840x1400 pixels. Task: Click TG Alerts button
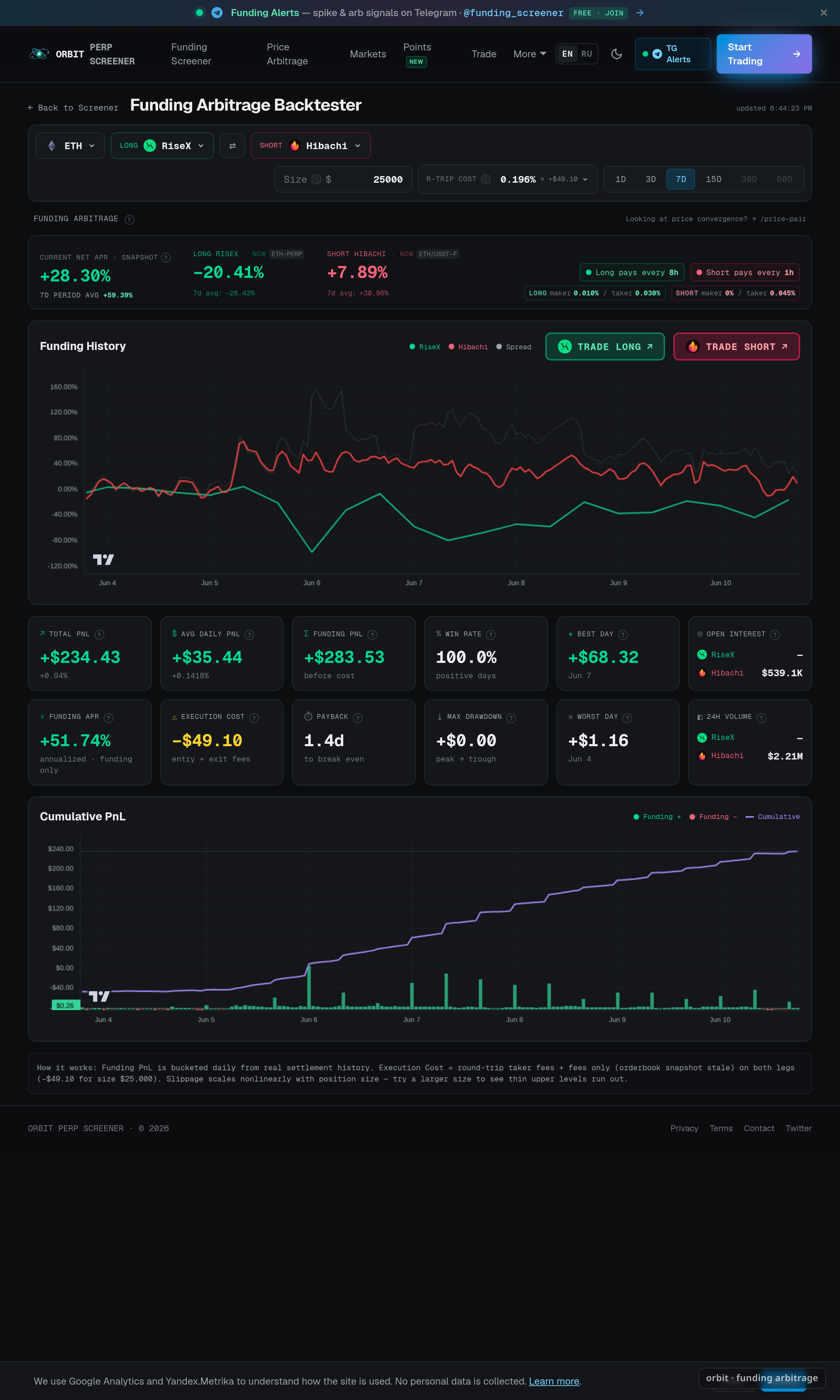(x=672, y=54)
